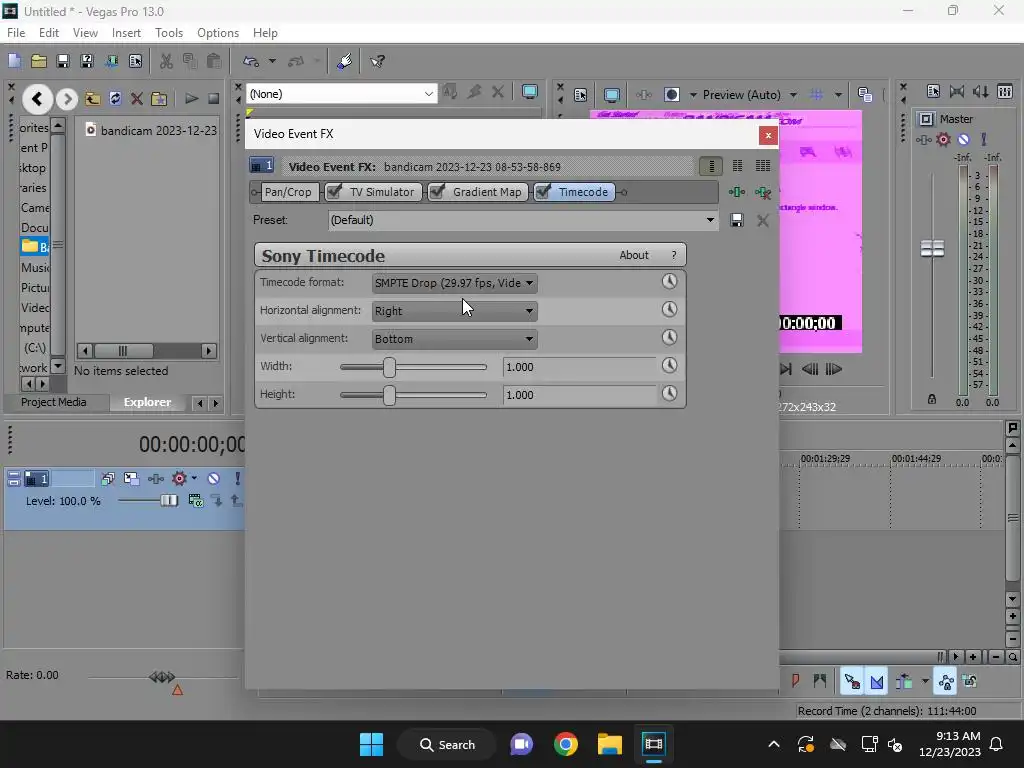Create a new project via toolbar icon
1024x768 pixels.
14,61
